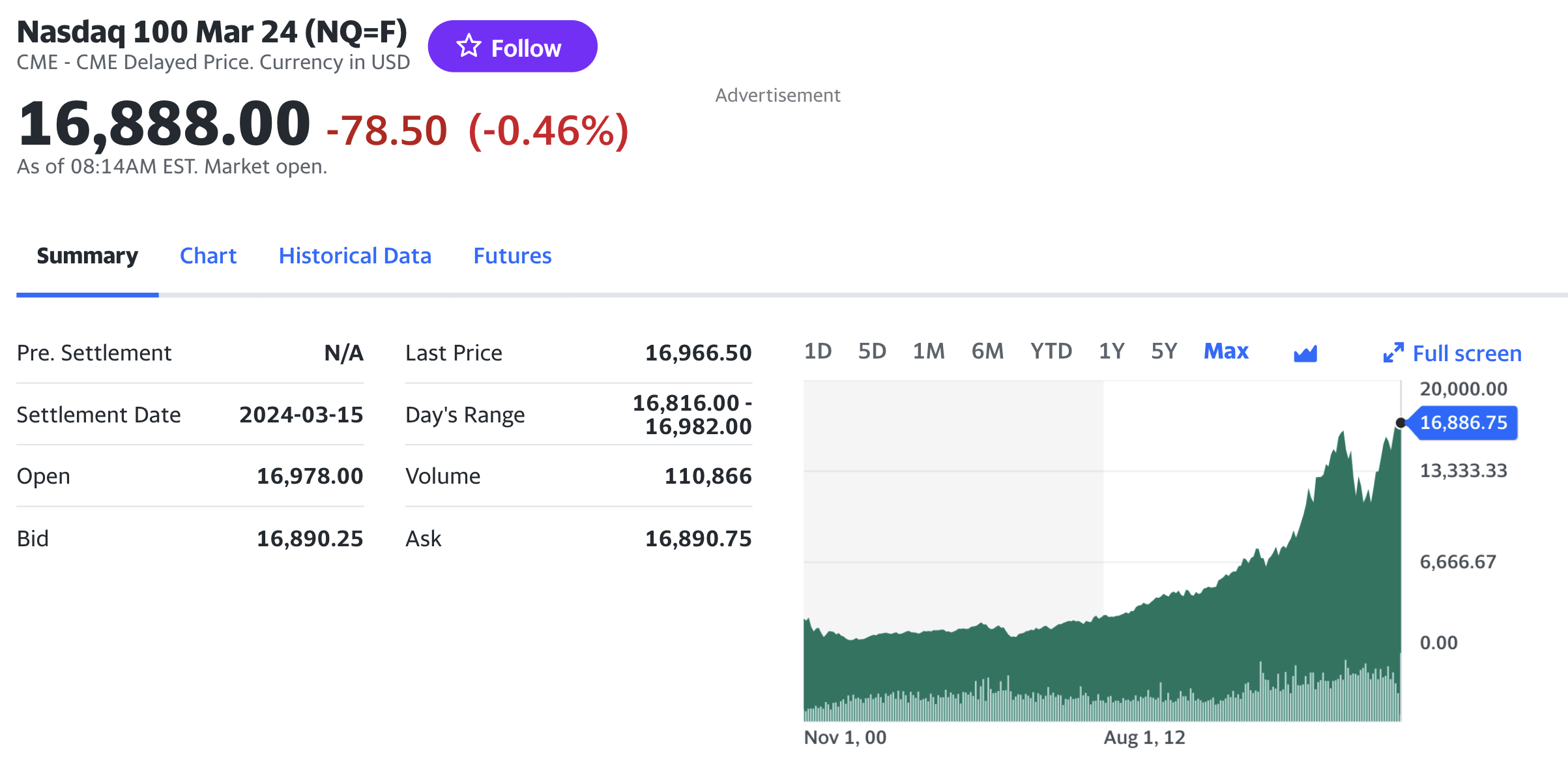1568x764 pixels.
Task: Click the Day's Range row label
Action: point(465,415)
